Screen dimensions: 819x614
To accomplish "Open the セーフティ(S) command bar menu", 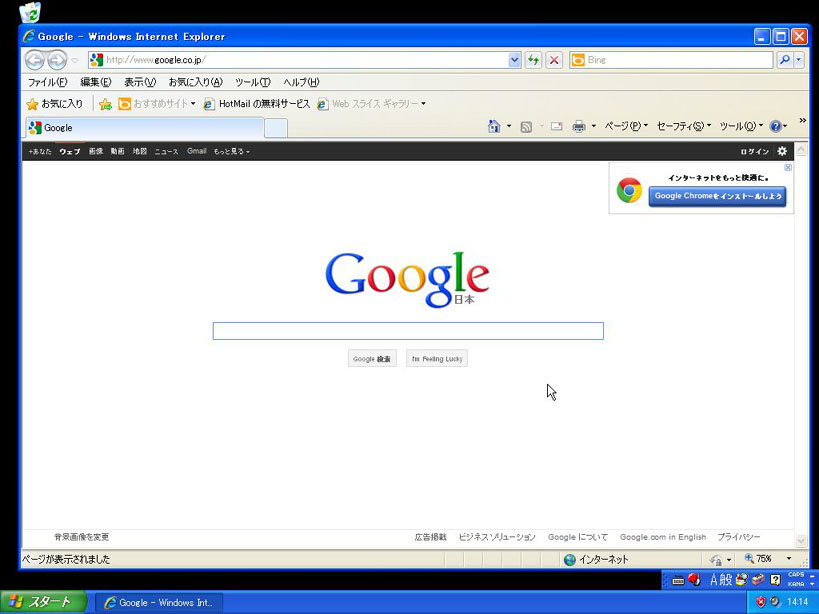I will click(x=684, y=126).
